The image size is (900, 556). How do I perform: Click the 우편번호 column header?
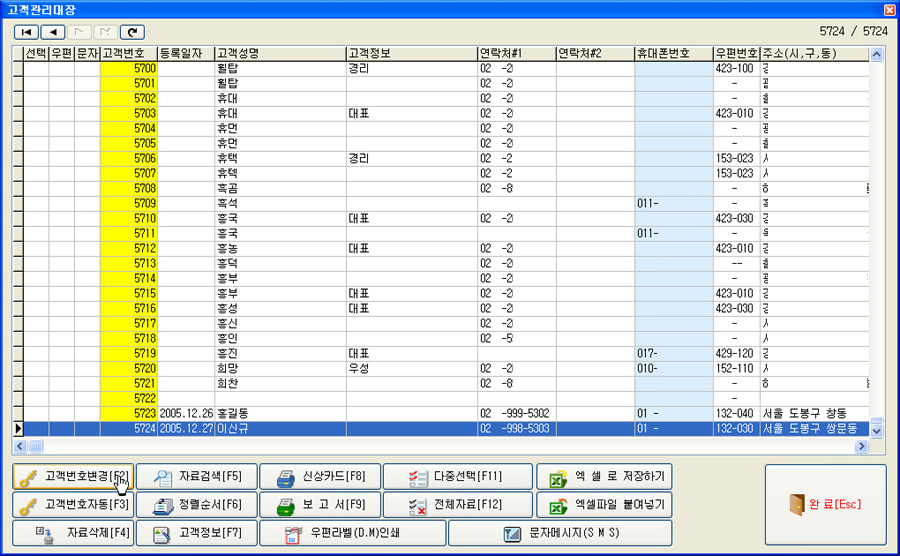pos(737,53)
